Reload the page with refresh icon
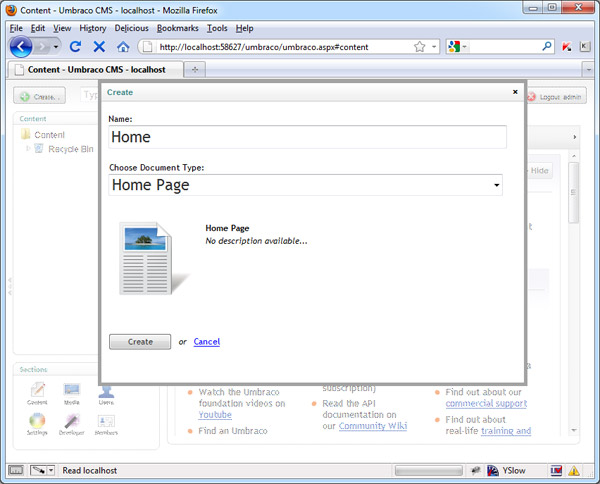Viewport: 600px width, 484px height. click(x=75, y=47)
